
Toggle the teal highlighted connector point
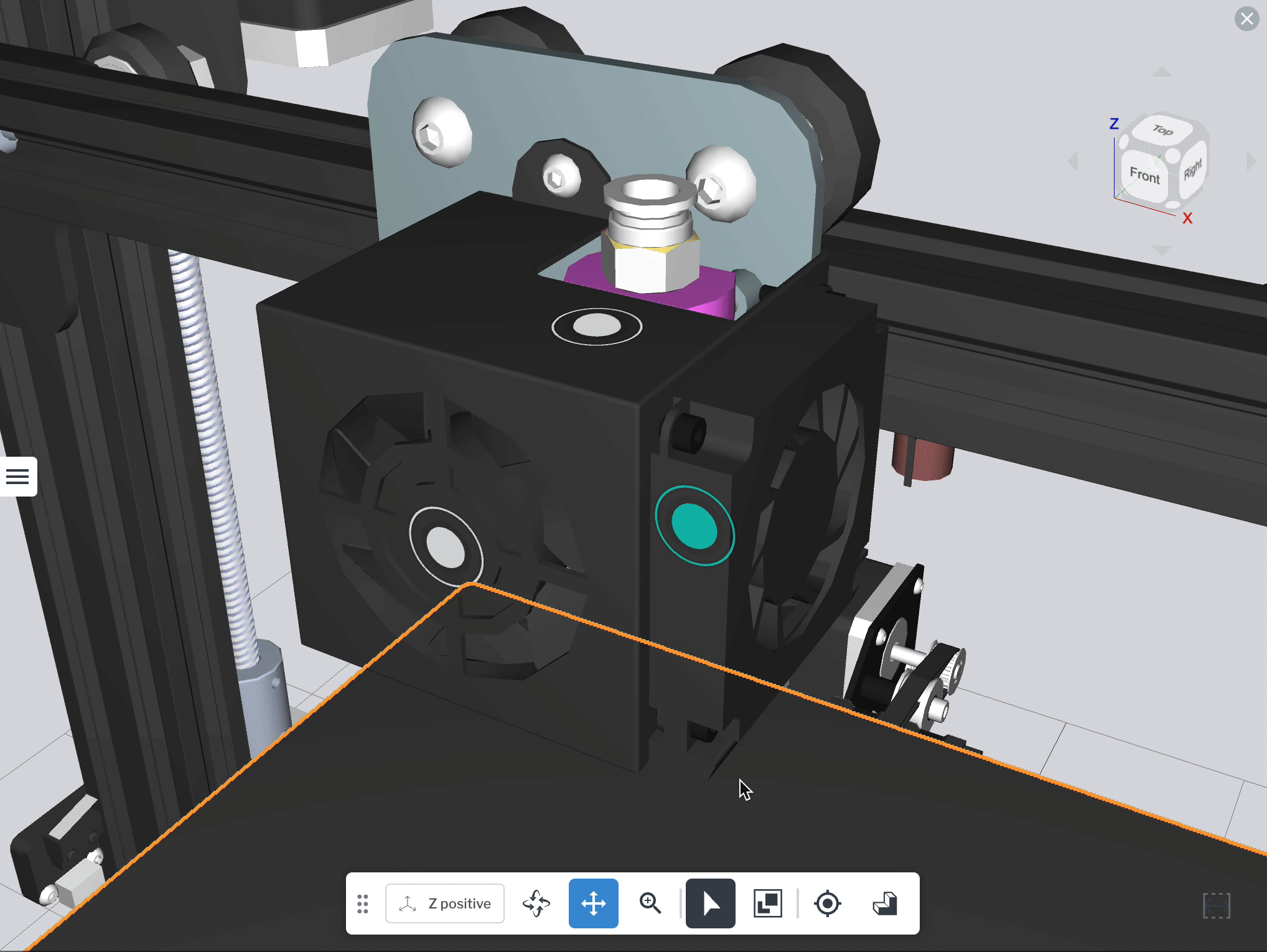[x=694, y=526]
